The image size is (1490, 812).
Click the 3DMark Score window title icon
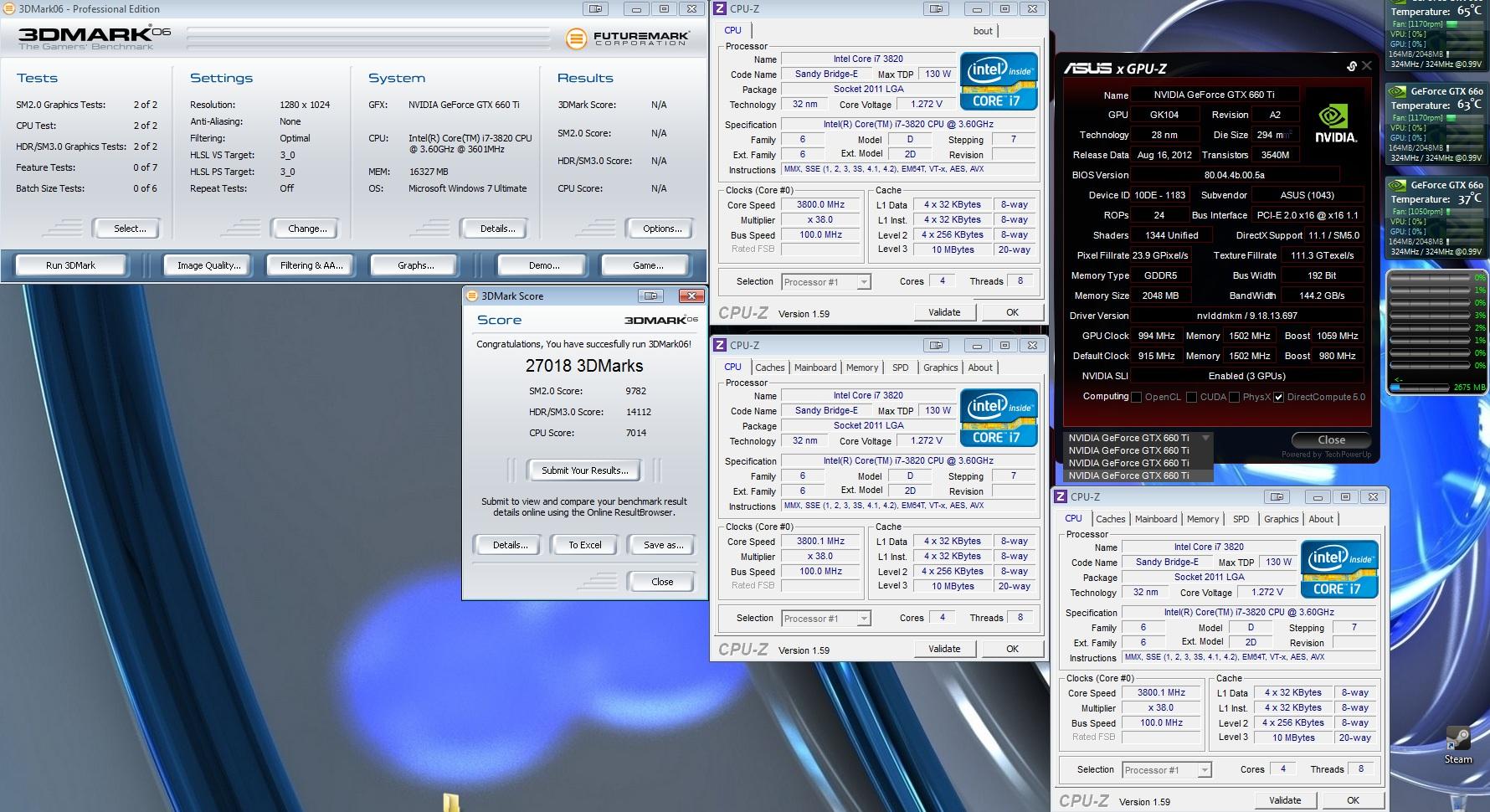[x=472, y=296]
